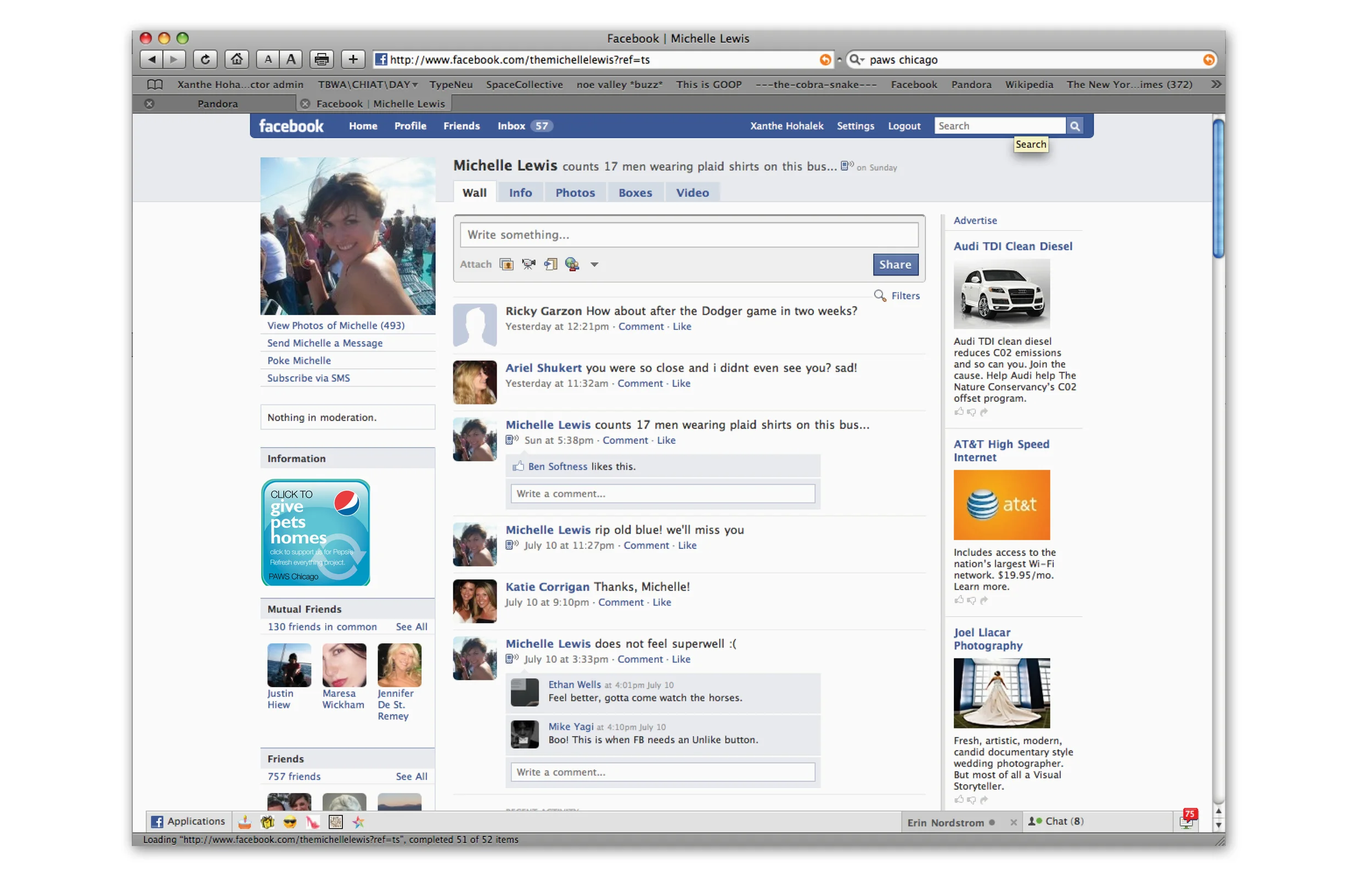Select the Wall profile tab
This screenshot has width=1372, height=888.
click(474, 193)
